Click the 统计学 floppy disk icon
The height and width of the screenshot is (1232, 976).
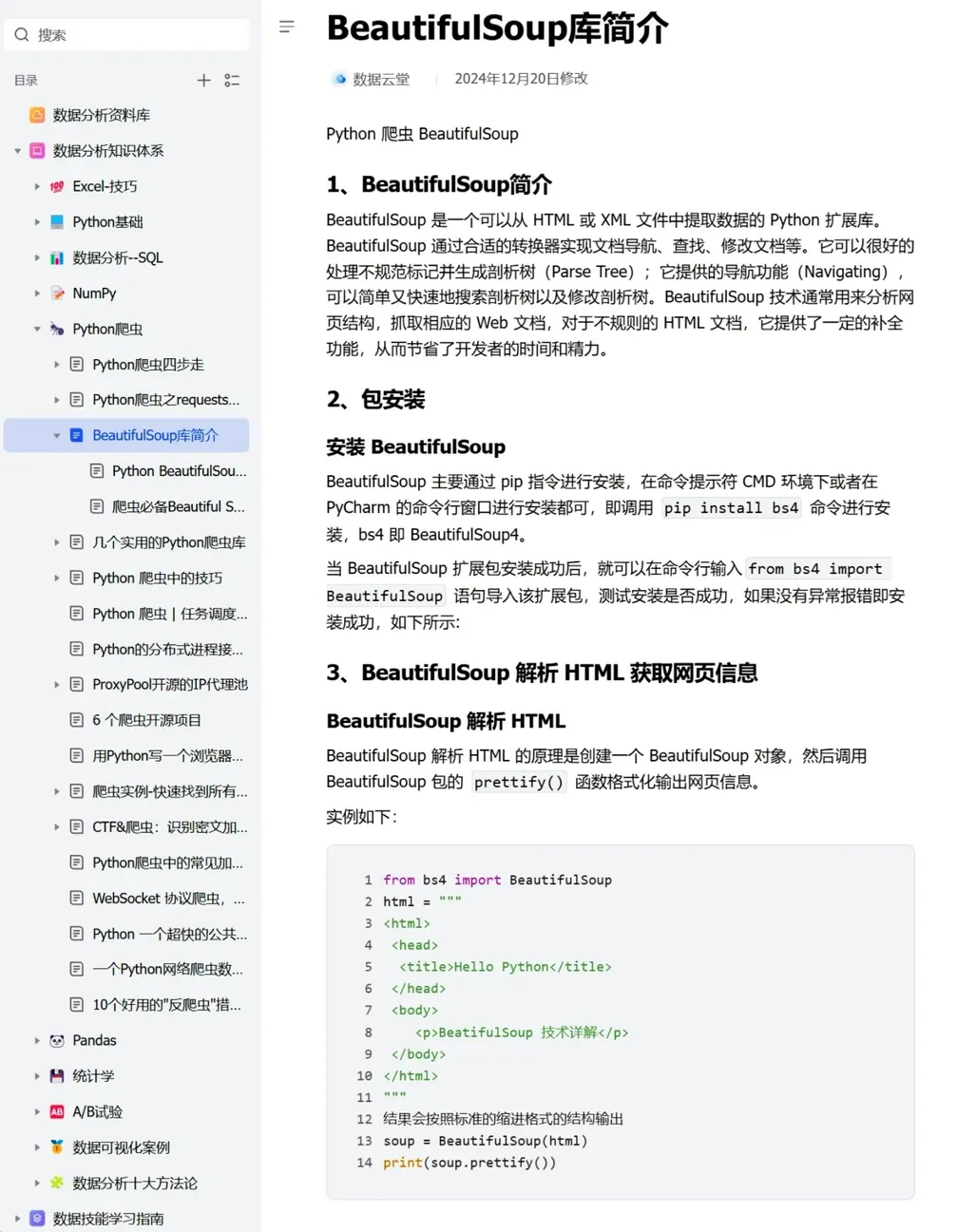coord(57,1076)
